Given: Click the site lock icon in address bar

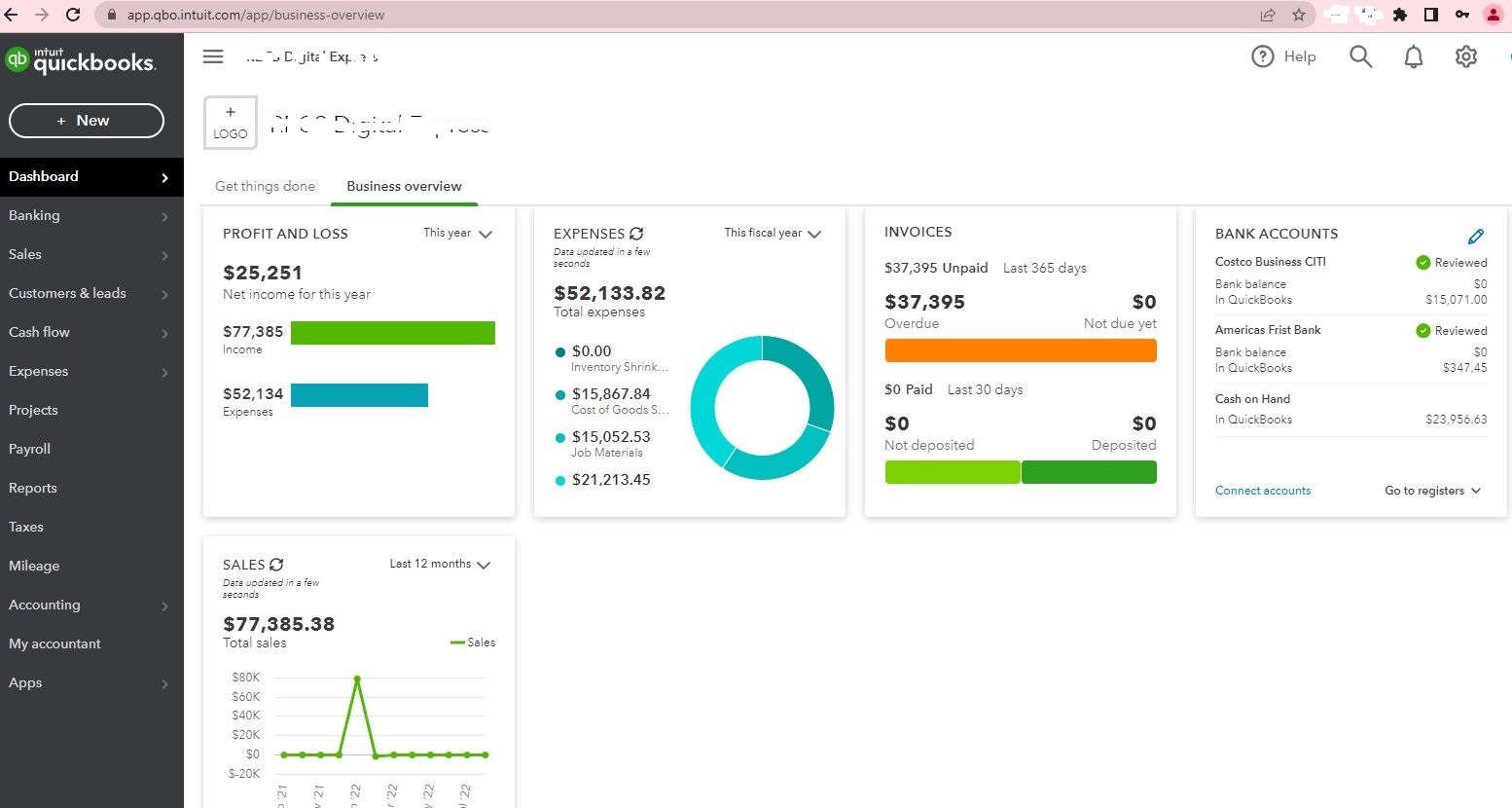Looking at the screenshot, I should pos(111,15).
